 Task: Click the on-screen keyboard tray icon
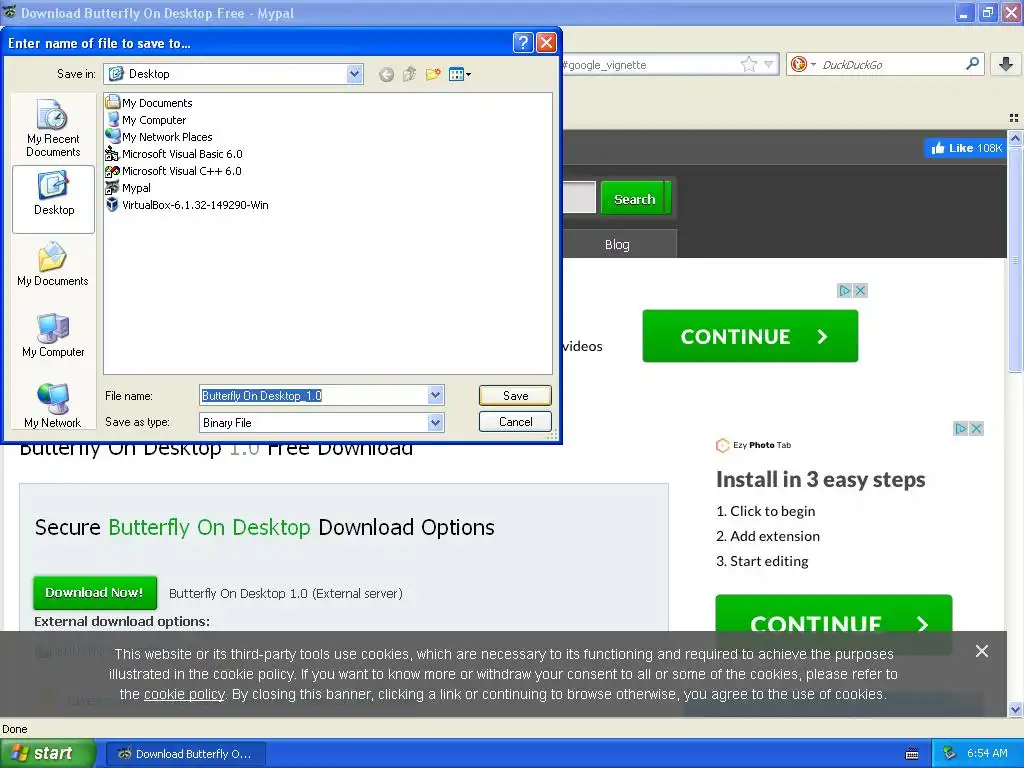[912, 754]
